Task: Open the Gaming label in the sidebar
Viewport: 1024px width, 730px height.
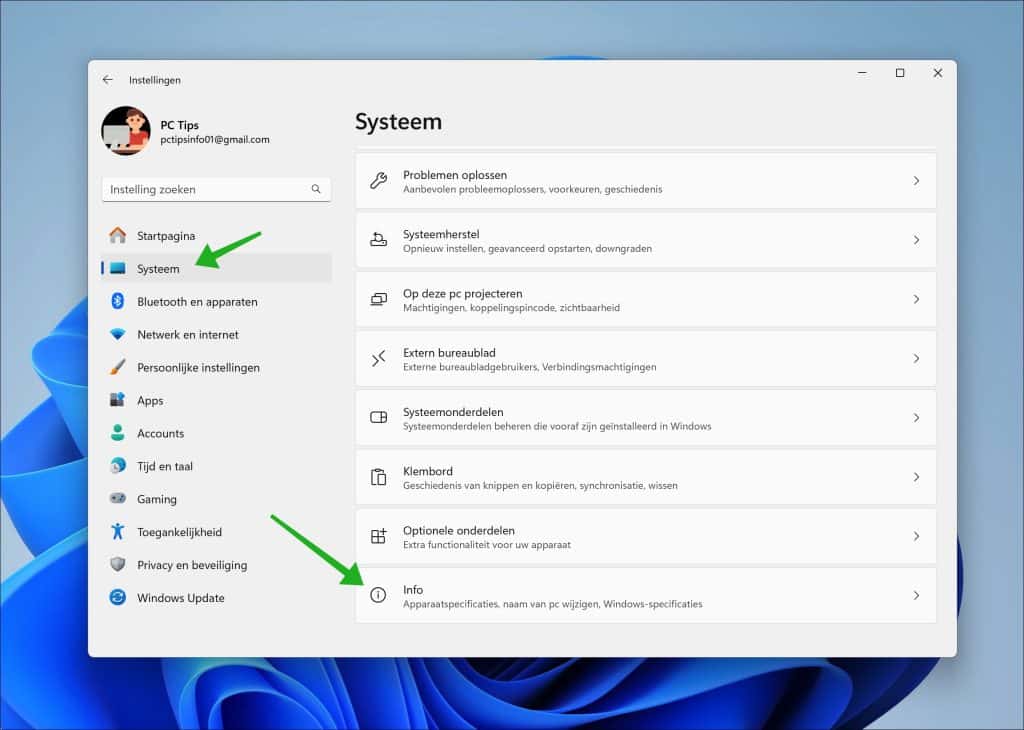Action: pos(157,500)
